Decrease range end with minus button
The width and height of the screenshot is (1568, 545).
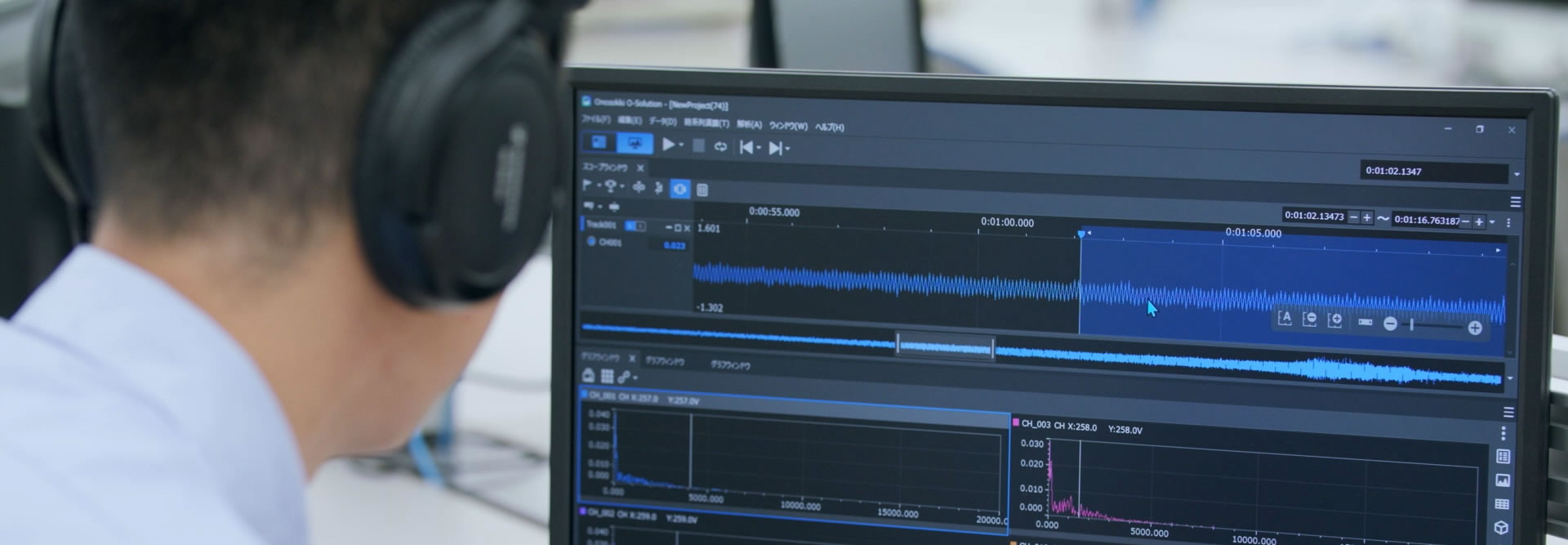[1466, 221]
